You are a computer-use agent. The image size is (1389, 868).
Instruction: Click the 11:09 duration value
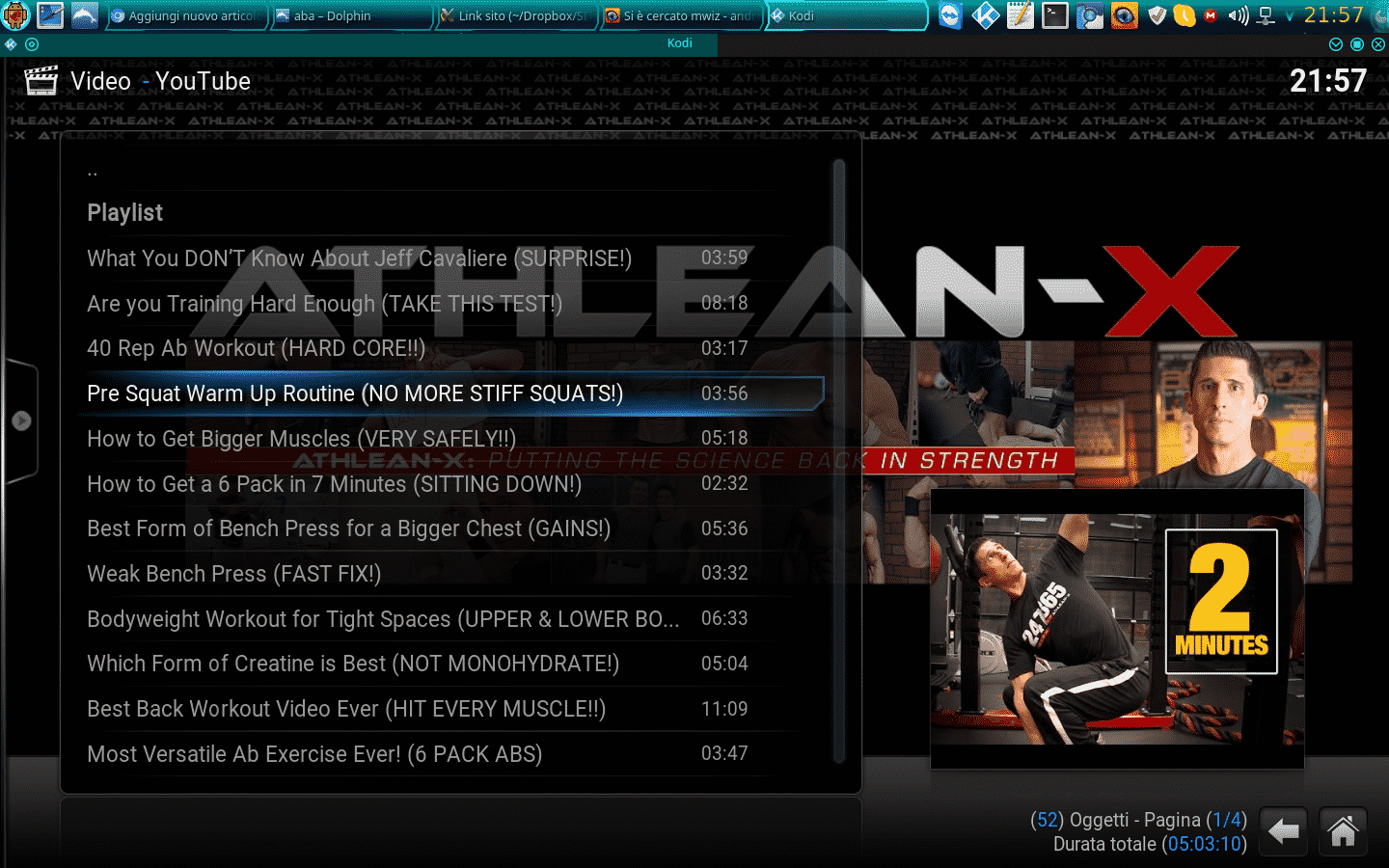pos(724,709)
